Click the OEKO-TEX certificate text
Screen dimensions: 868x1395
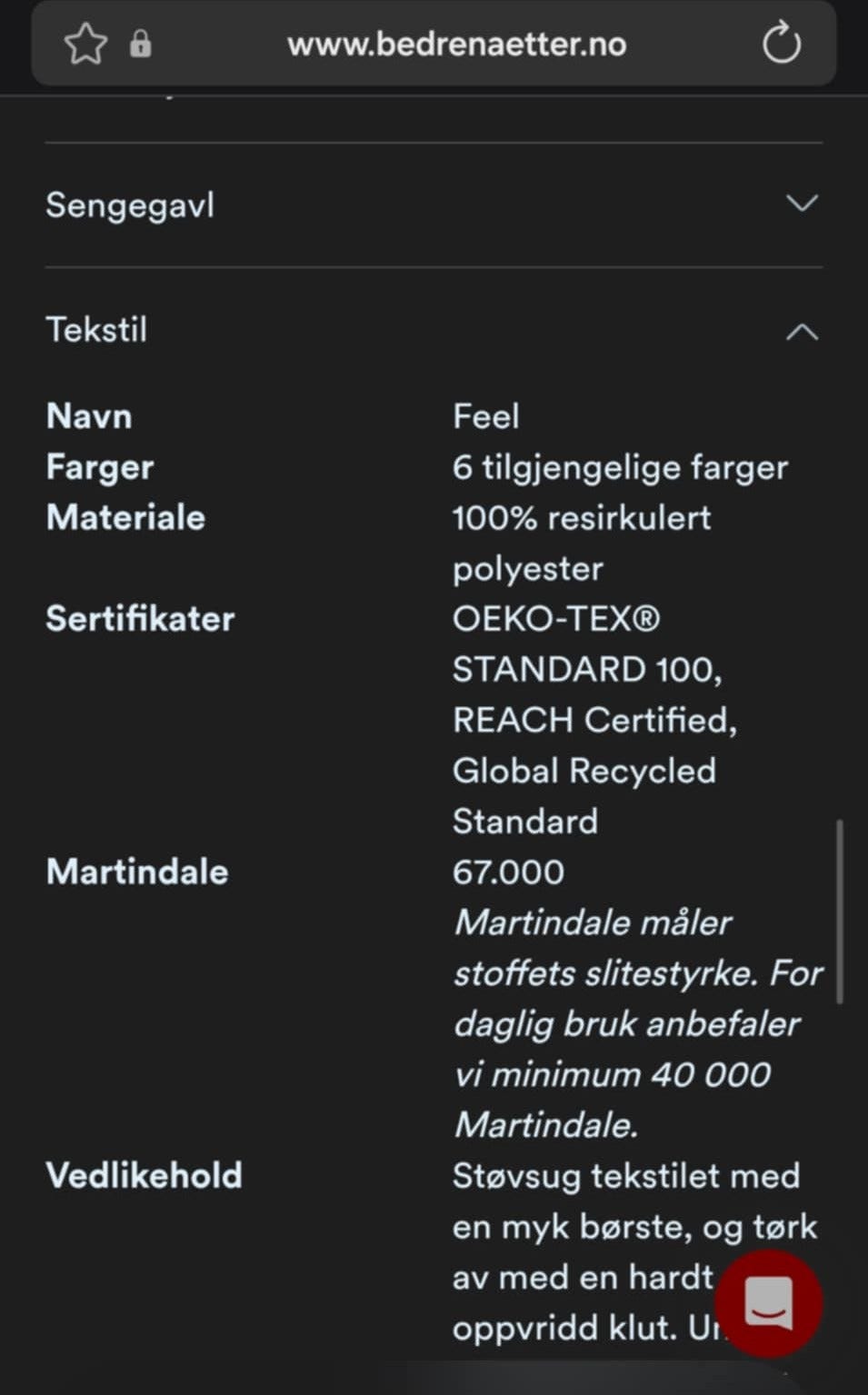556,619
